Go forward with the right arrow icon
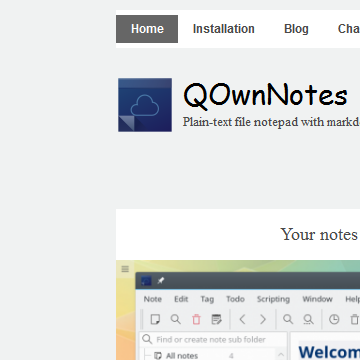The width and height of the screenshot is (360, 360). click(263, 319)
